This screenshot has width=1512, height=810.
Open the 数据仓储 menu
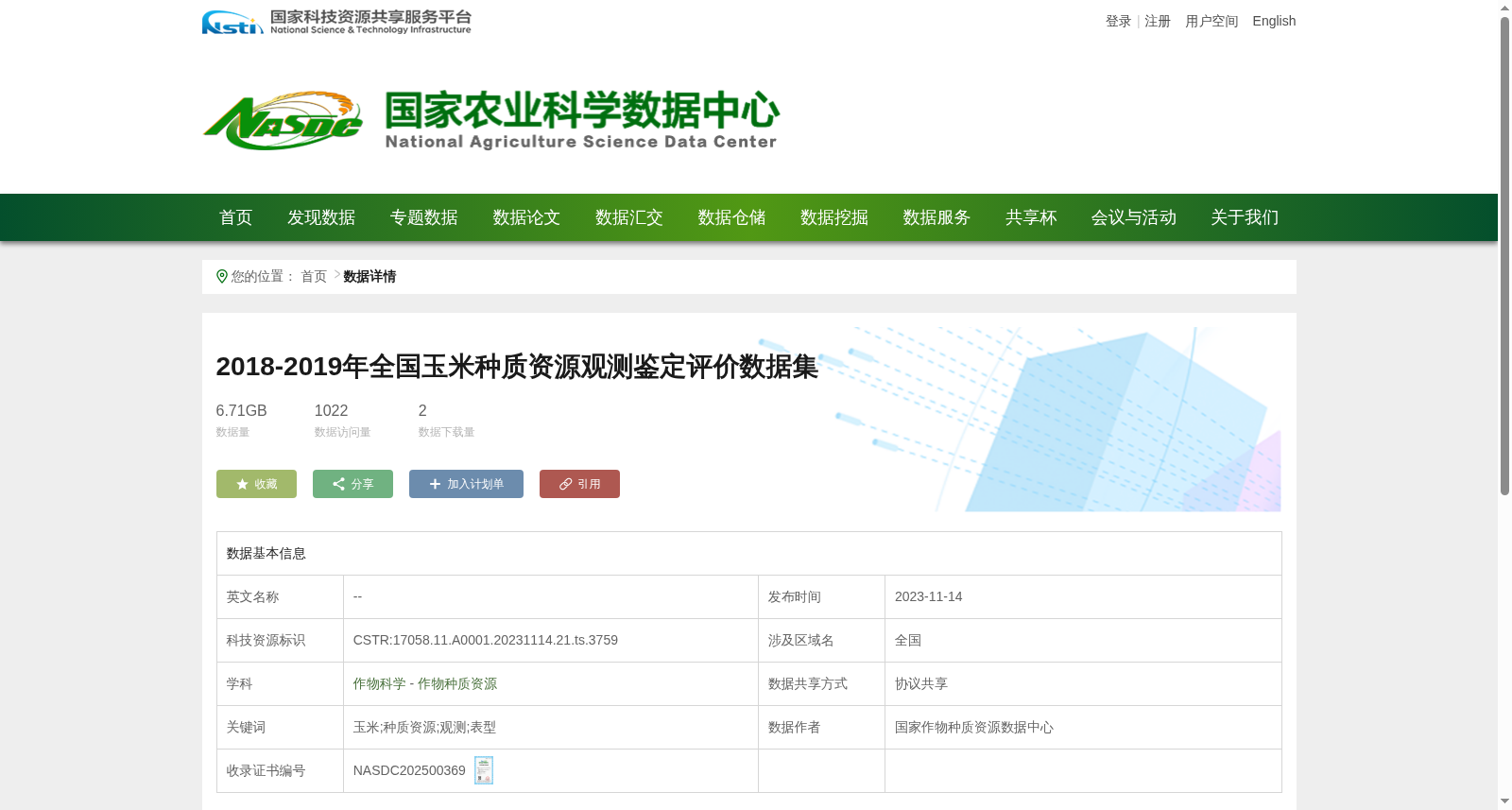(x=731, y=217)
